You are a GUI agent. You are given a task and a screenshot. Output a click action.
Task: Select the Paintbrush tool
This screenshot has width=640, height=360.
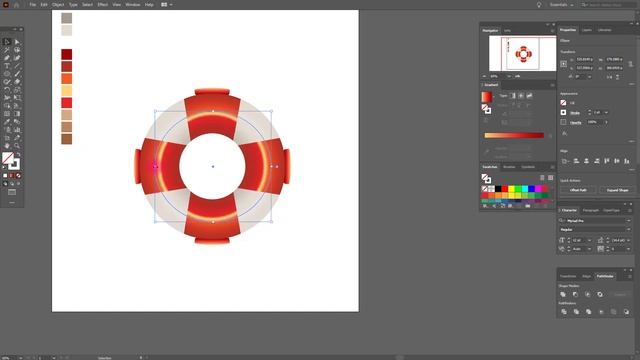(17, 74)
